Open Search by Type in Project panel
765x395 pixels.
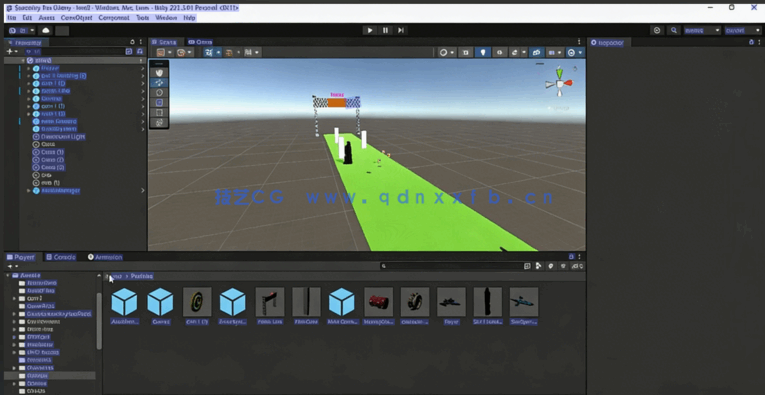pos(538,266)
